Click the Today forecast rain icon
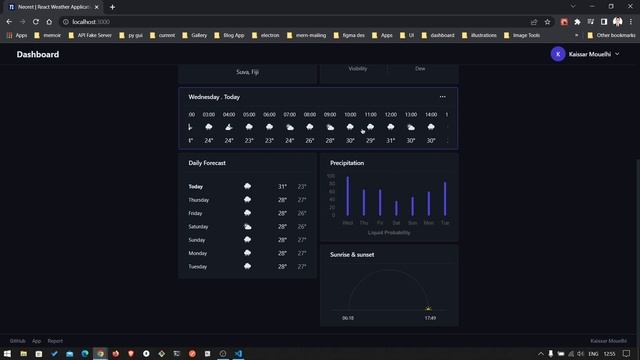640x360 pixels. [x=247, y=186]
